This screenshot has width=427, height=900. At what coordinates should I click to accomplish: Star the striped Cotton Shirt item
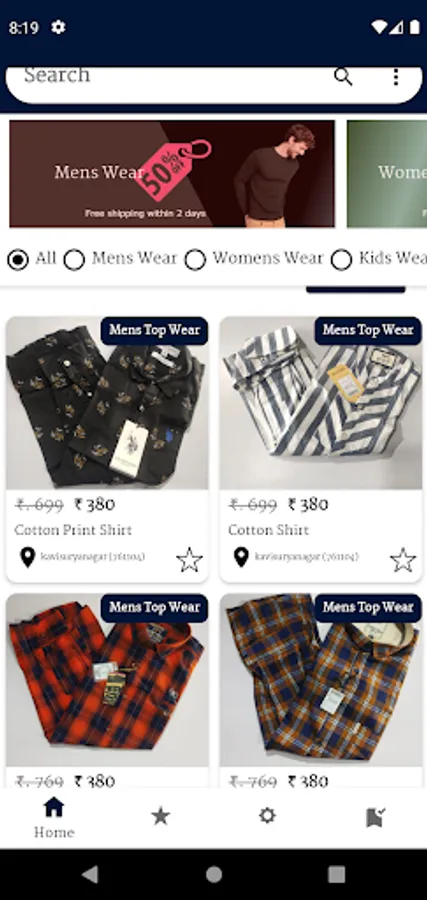pyautogui.click(x=403, y=560)
